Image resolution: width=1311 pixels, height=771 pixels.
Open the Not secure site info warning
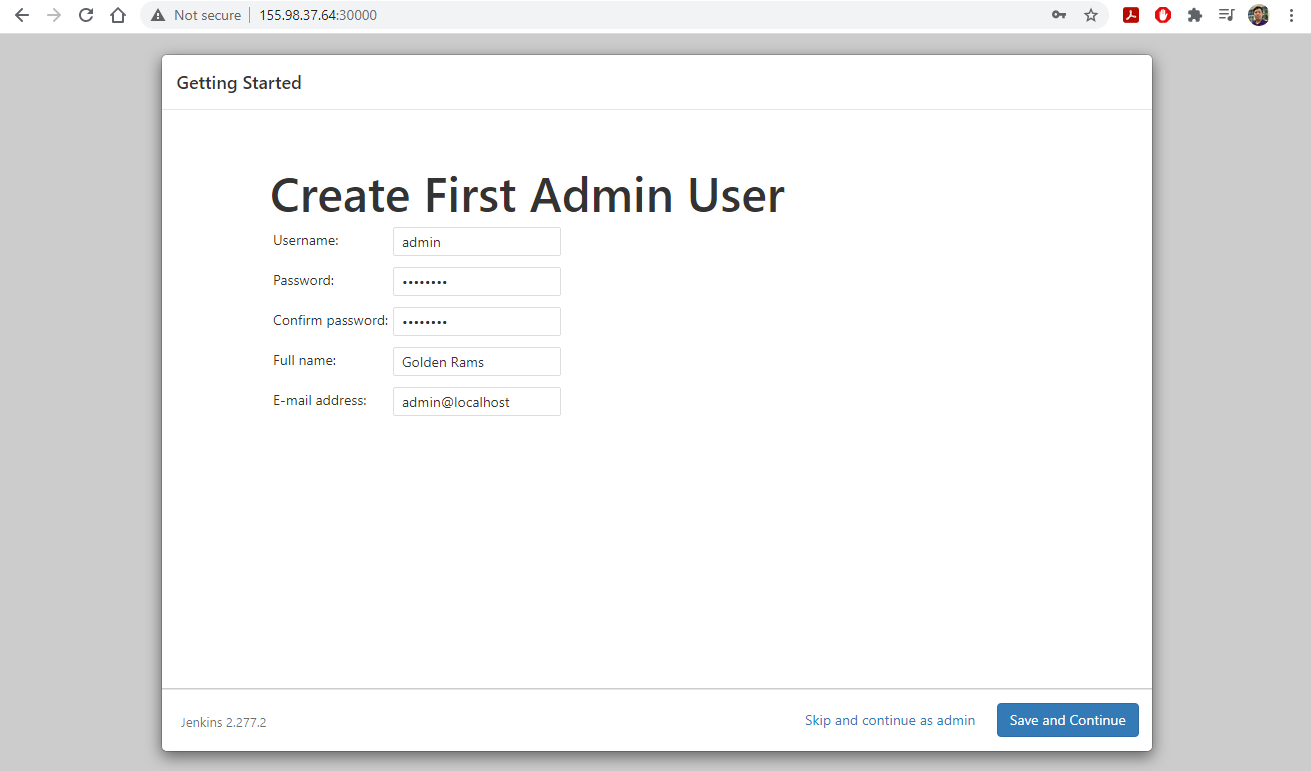coord(197,15)
